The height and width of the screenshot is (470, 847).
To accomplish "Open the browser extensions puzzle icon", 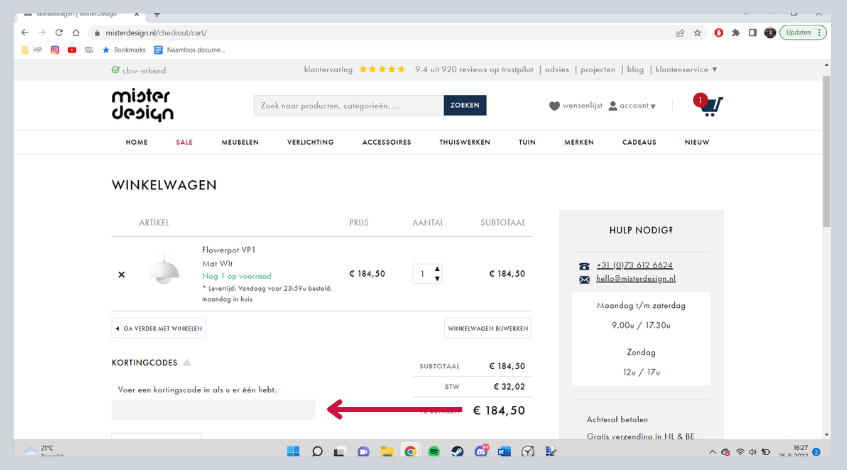I will click(736, 32).
